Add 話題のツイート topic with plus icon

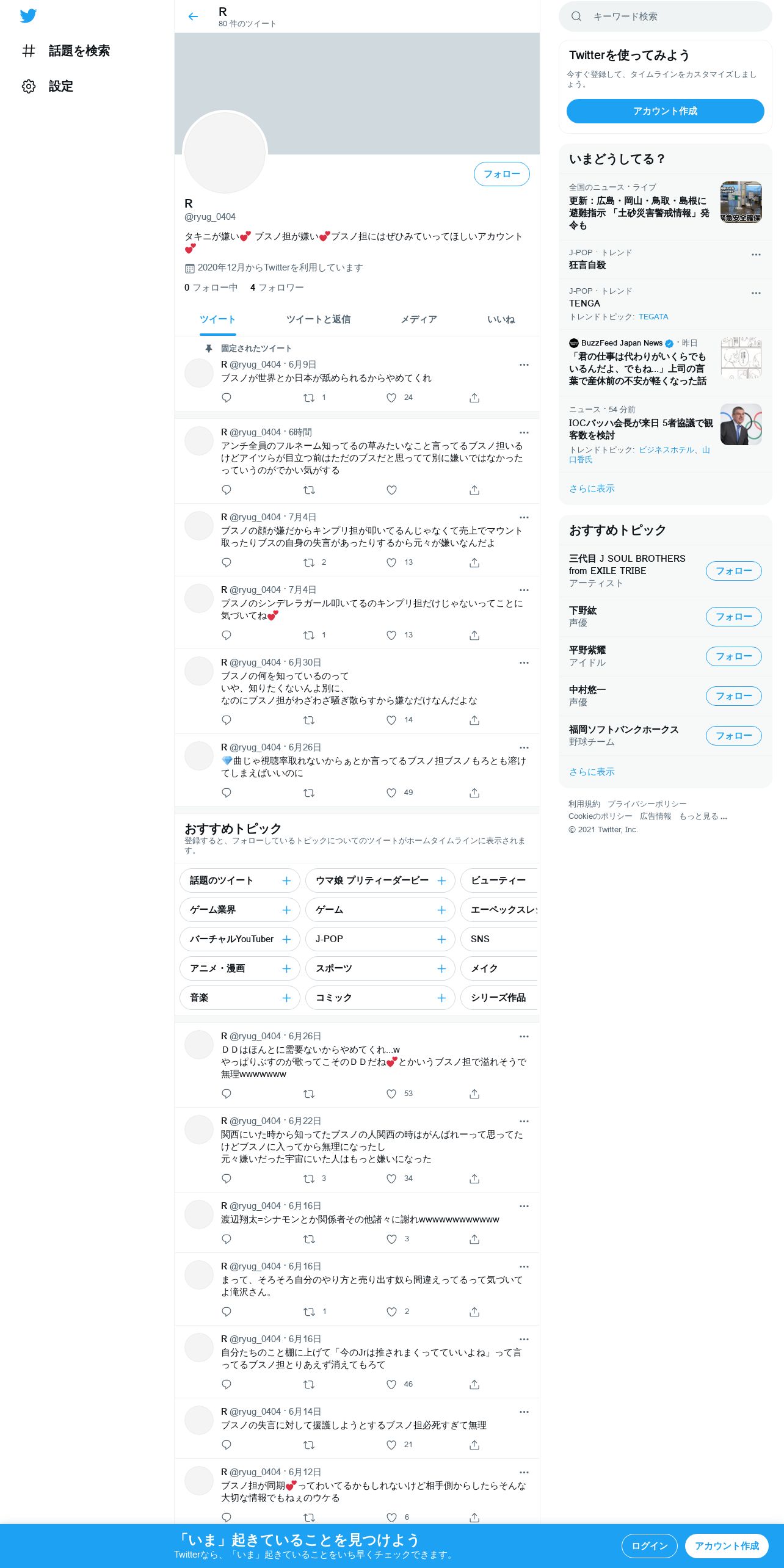click(x=286, y=880)
